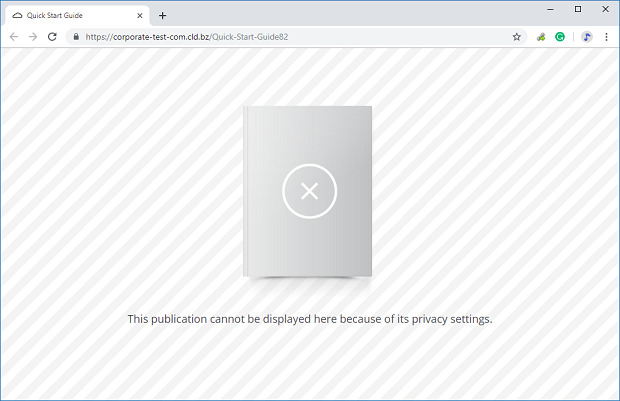Image resolution: width=620 pixels, height=401 pixels.
Task: Open the Grammarly extension
Action: click(x=560, y=37)
